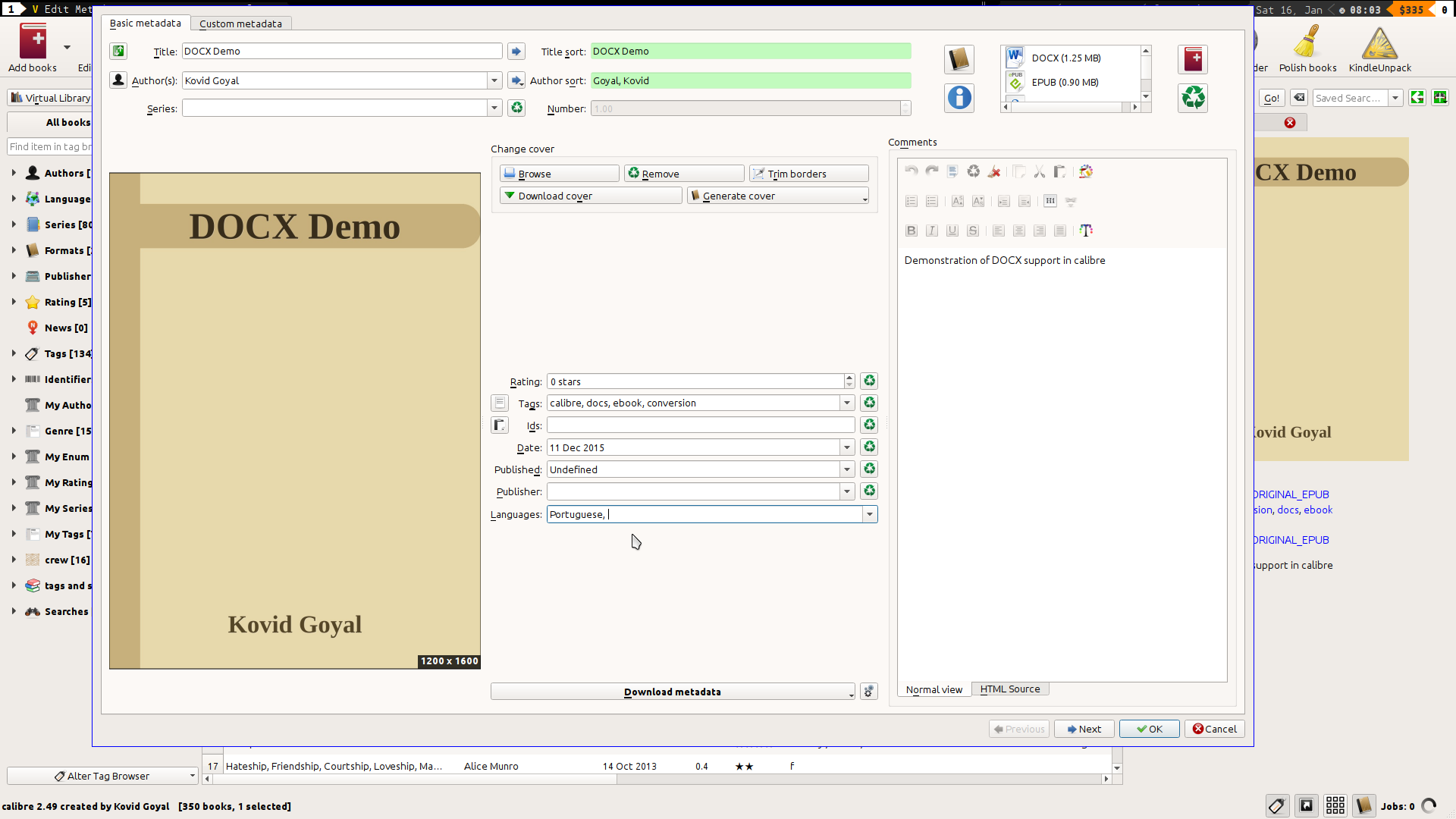Click the red Add format book icon

(x=1193, y=59)
